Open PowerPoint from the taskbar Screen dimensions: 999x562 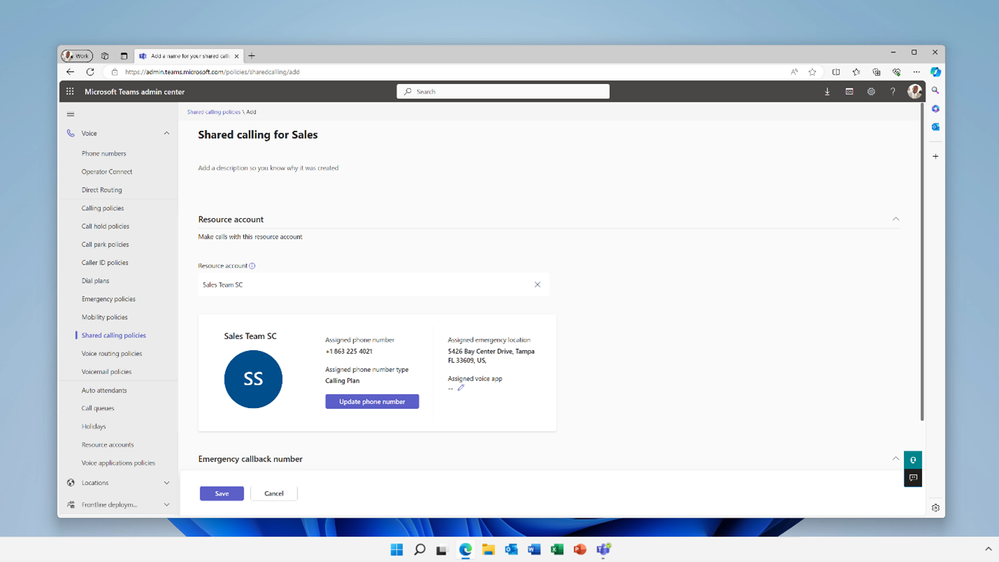pyautogui.click(x=580, y=549)
